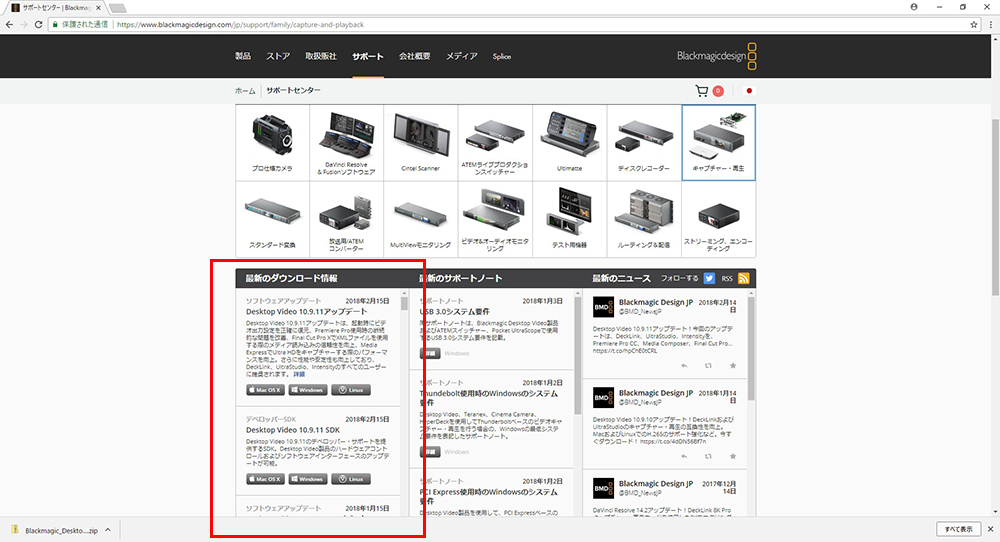Click the サポートセンター breadcrumb

tap(293, 91)
